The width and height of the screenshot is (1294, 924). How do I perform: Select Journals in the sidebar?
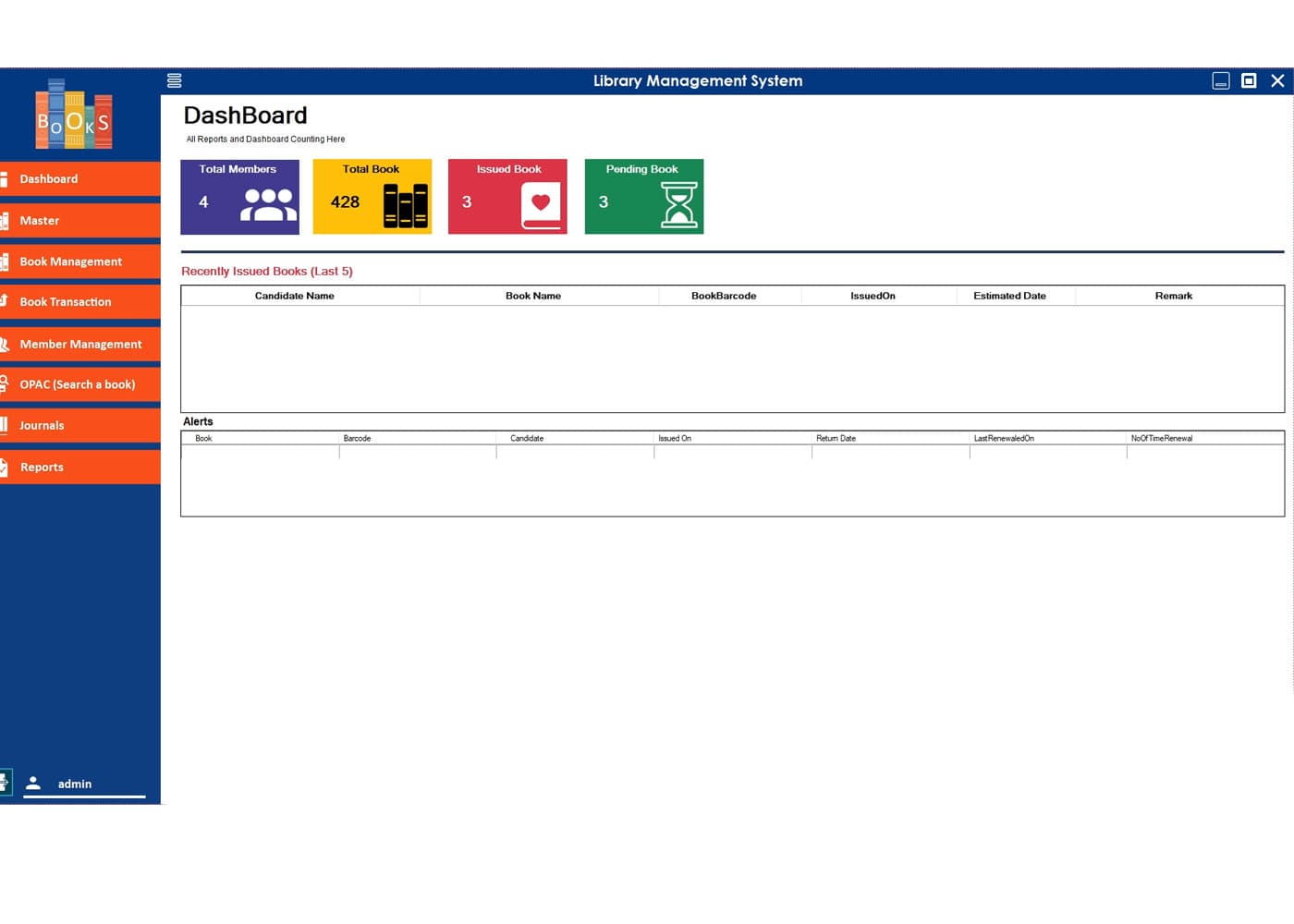(x=80, y=426)
